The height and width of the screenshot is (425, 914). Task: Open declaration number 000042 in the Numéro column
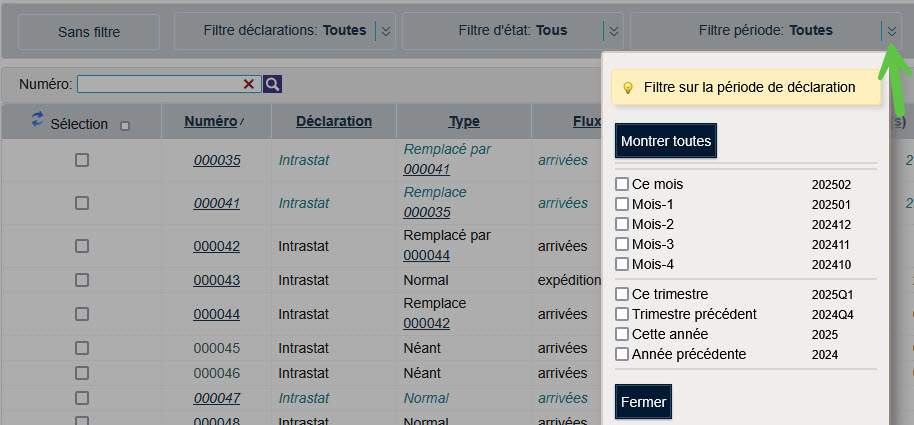pyautogui.click(x=217, y=247)
